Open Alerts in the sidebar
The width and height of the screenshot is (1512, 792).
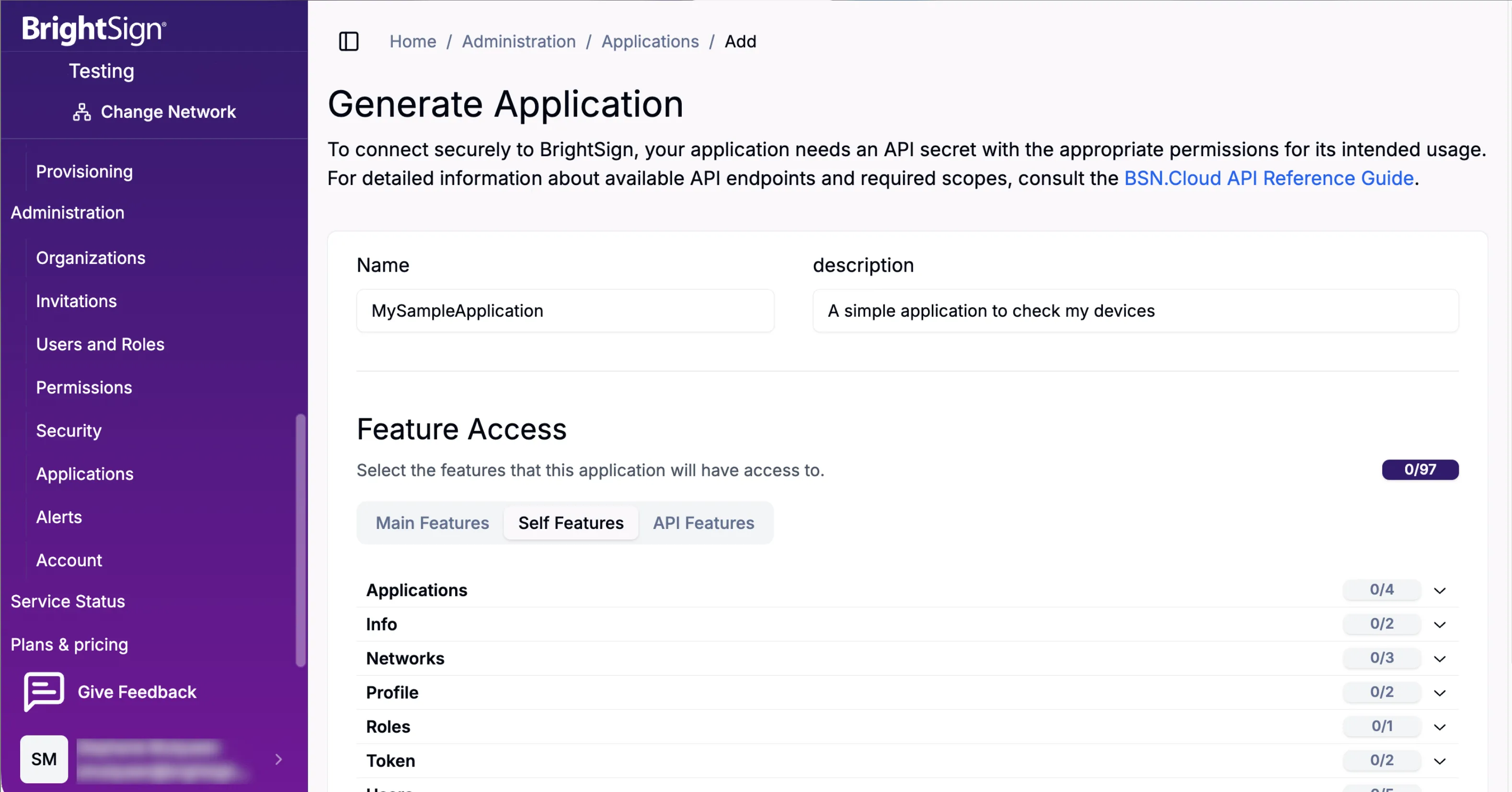[x=59, y=517]
